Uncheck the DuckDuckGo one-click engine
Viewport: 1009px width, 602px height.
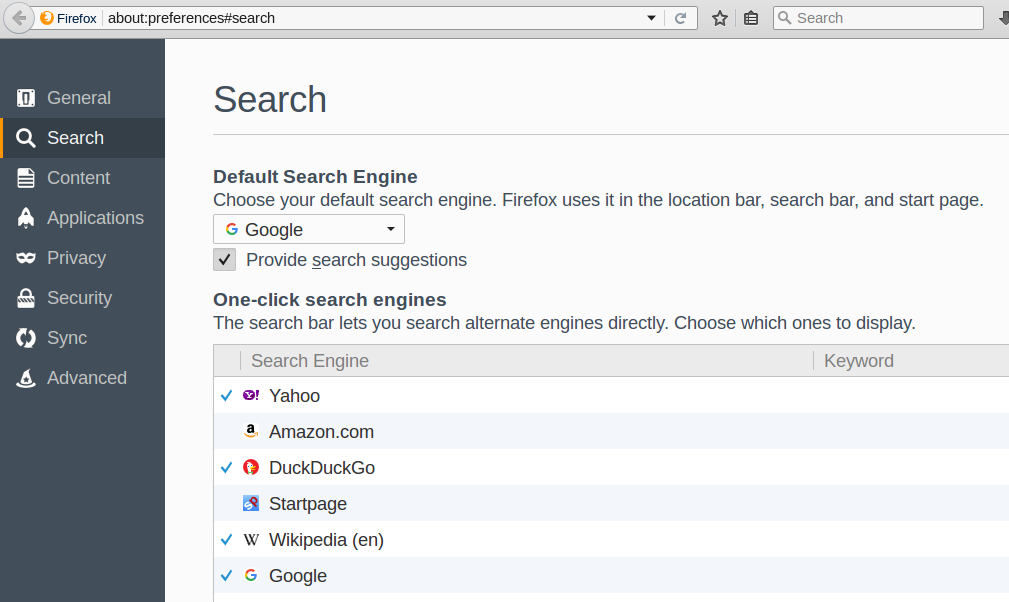pos(227,468)
